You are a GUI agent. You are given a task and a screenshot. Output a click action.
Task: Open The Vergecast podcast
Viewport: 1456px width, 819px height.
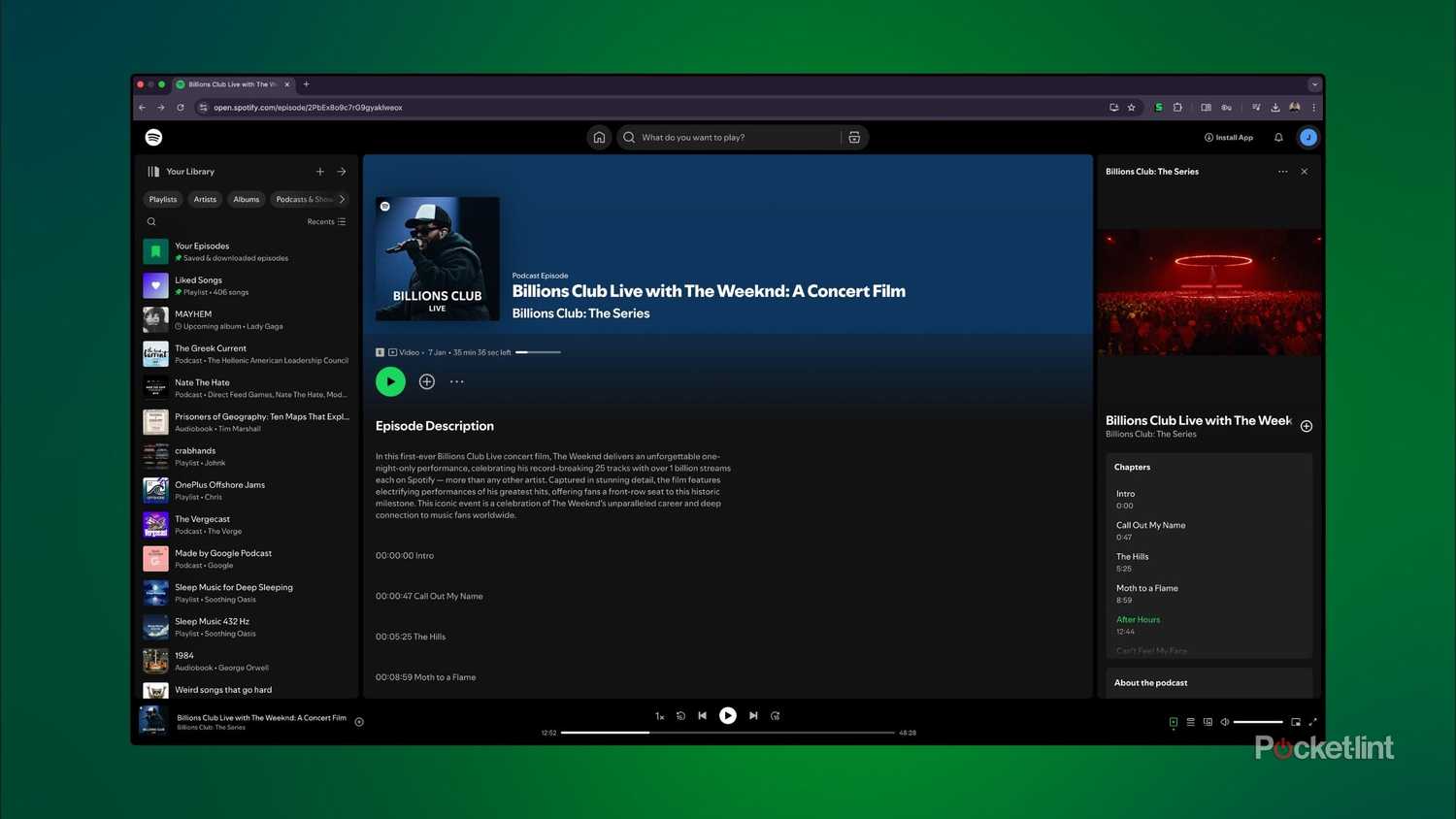247,525
